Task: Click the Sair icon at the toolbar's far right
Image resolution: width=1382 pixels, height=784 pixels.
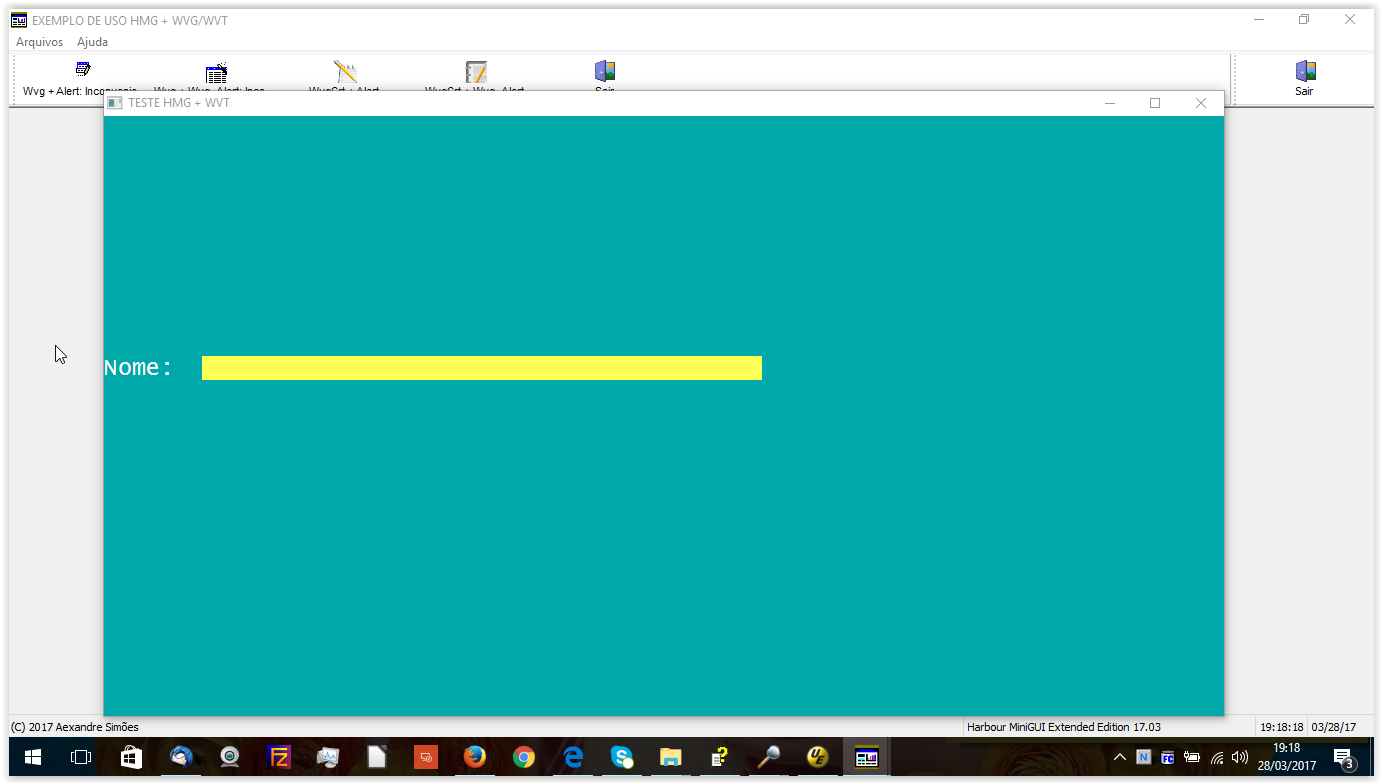Action: click(x=1305, y=71)
